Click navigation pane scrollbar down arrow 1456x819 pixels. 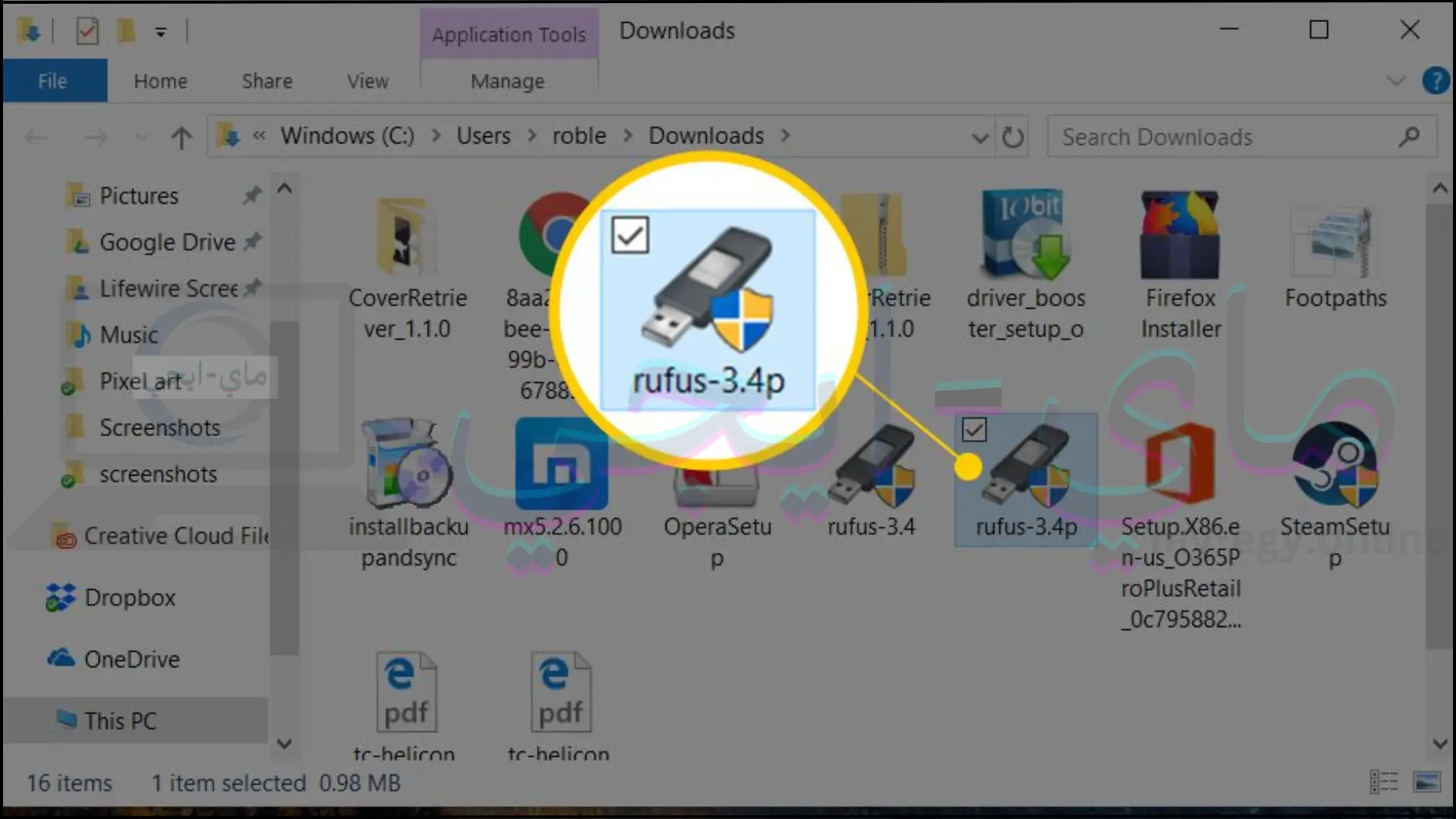pos(284,744)
